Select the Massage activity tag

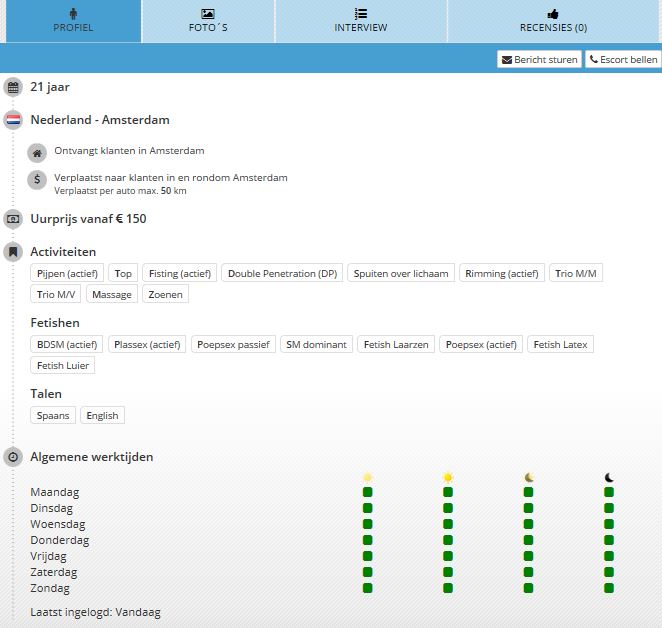click(110, 294)
